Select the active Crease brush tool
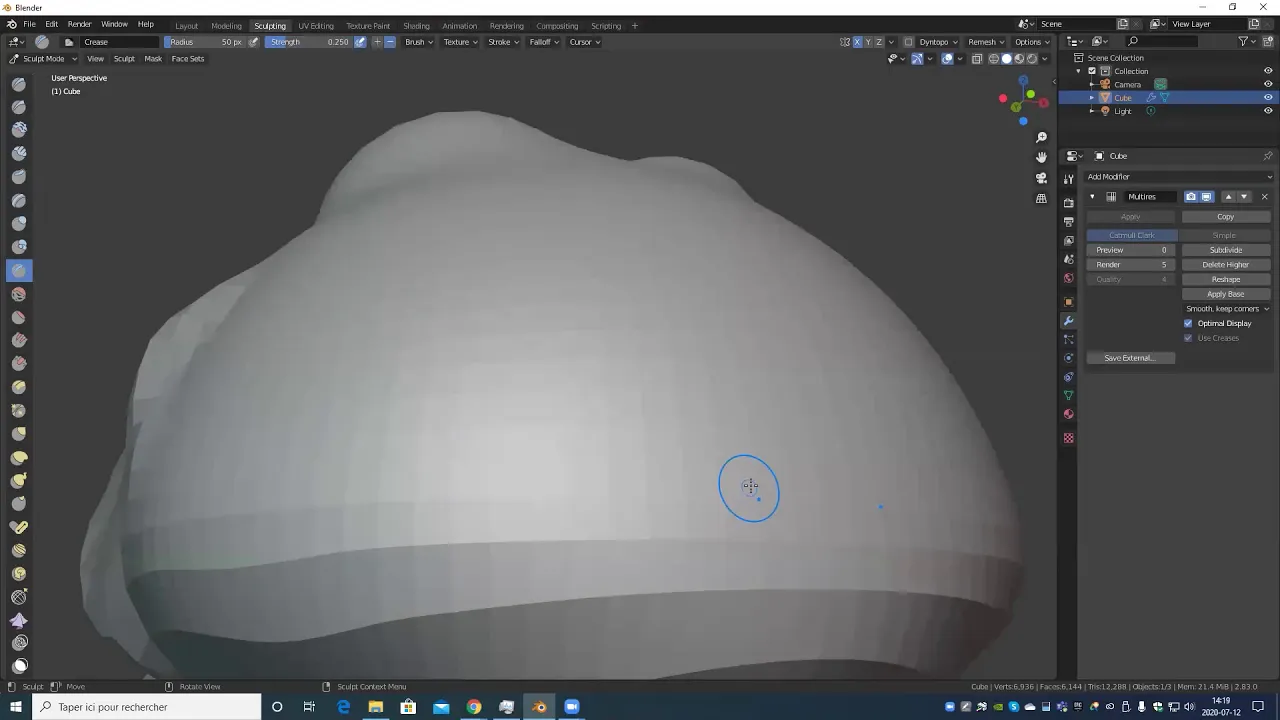 tap(19, 271)
